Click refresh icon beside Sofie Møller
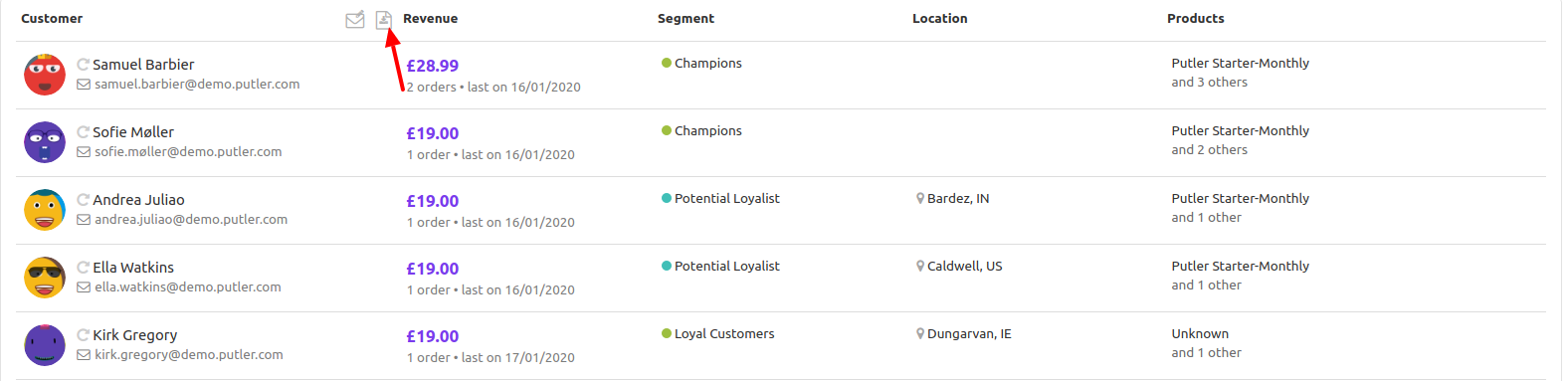The height and width of the screenshot is (381, 1568). [84, 132]
